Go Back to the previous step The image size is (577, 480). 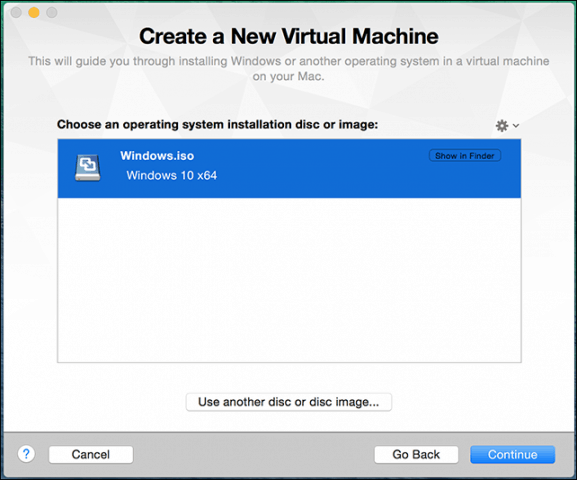click(x=416, y=455)
